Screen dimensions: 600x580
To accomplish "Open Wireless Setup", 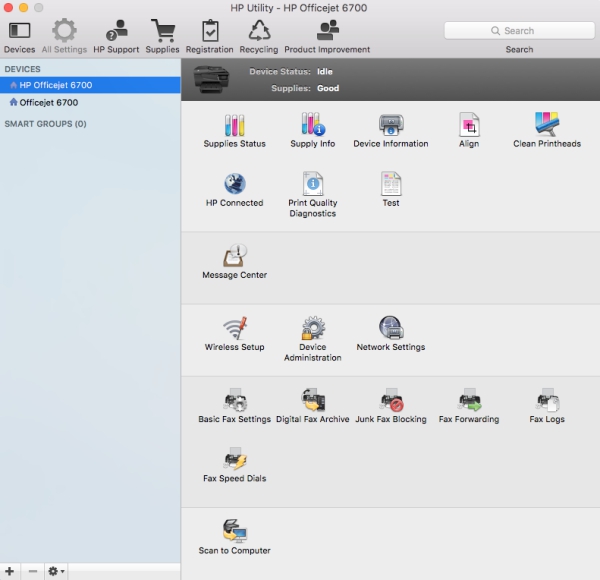I will (234, 334).
